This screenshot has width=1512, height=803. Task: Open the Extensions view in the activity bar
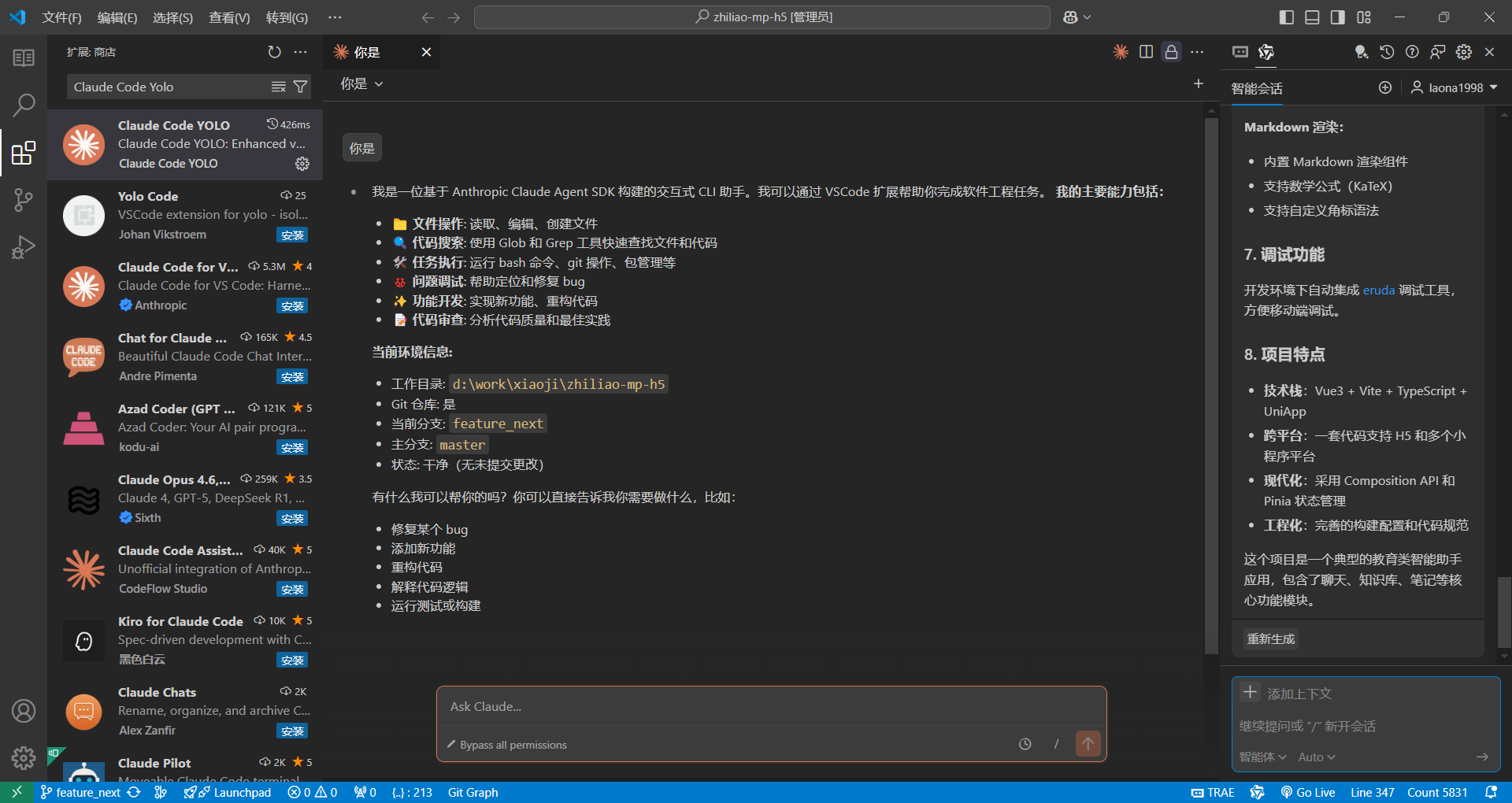point(23,153)
